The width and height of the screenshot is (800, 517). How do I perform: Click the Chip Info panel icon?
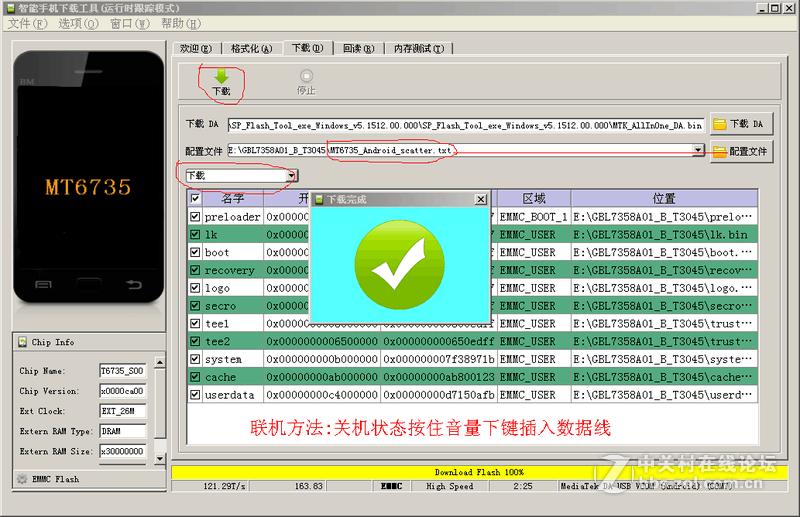[x=22, y=342]
